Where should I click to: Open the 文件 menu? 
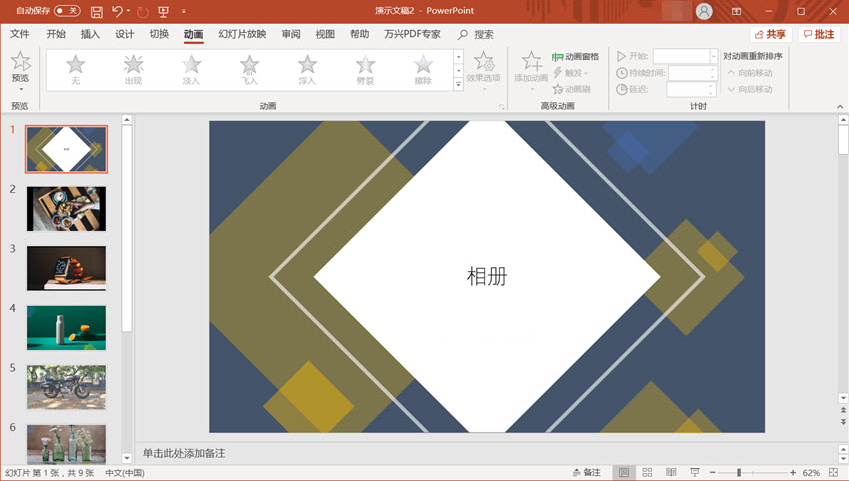click(x=19, y=34)
